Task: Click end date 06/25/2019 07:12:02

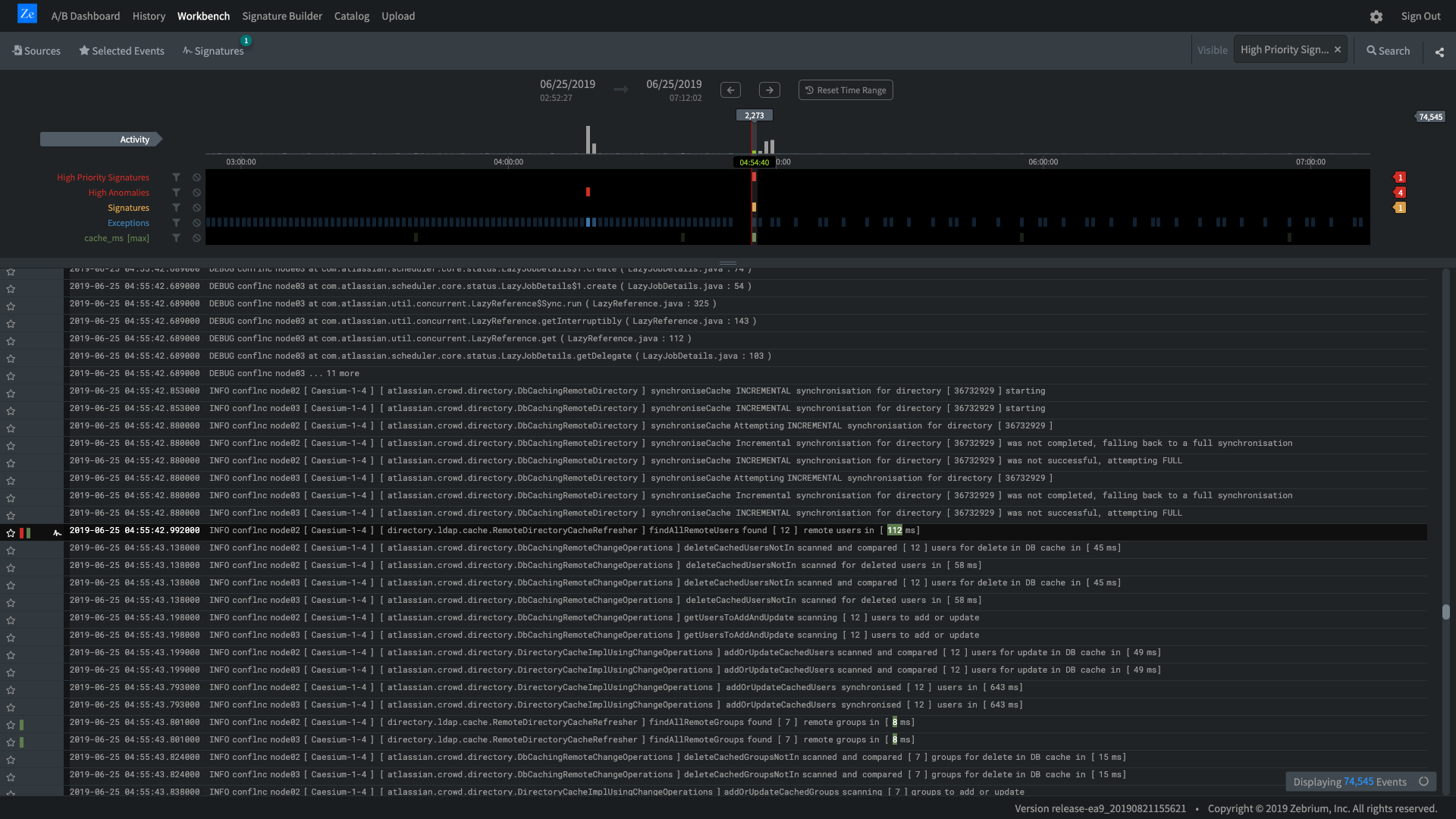Action: click(x=674, y=90)
